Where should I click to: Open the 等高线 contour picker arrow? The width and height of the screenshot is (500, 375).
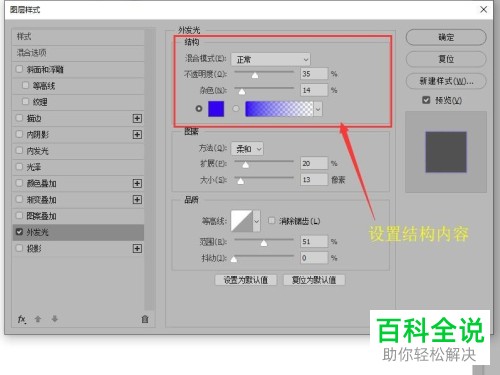pyautogui.click(x=256, y=221)
